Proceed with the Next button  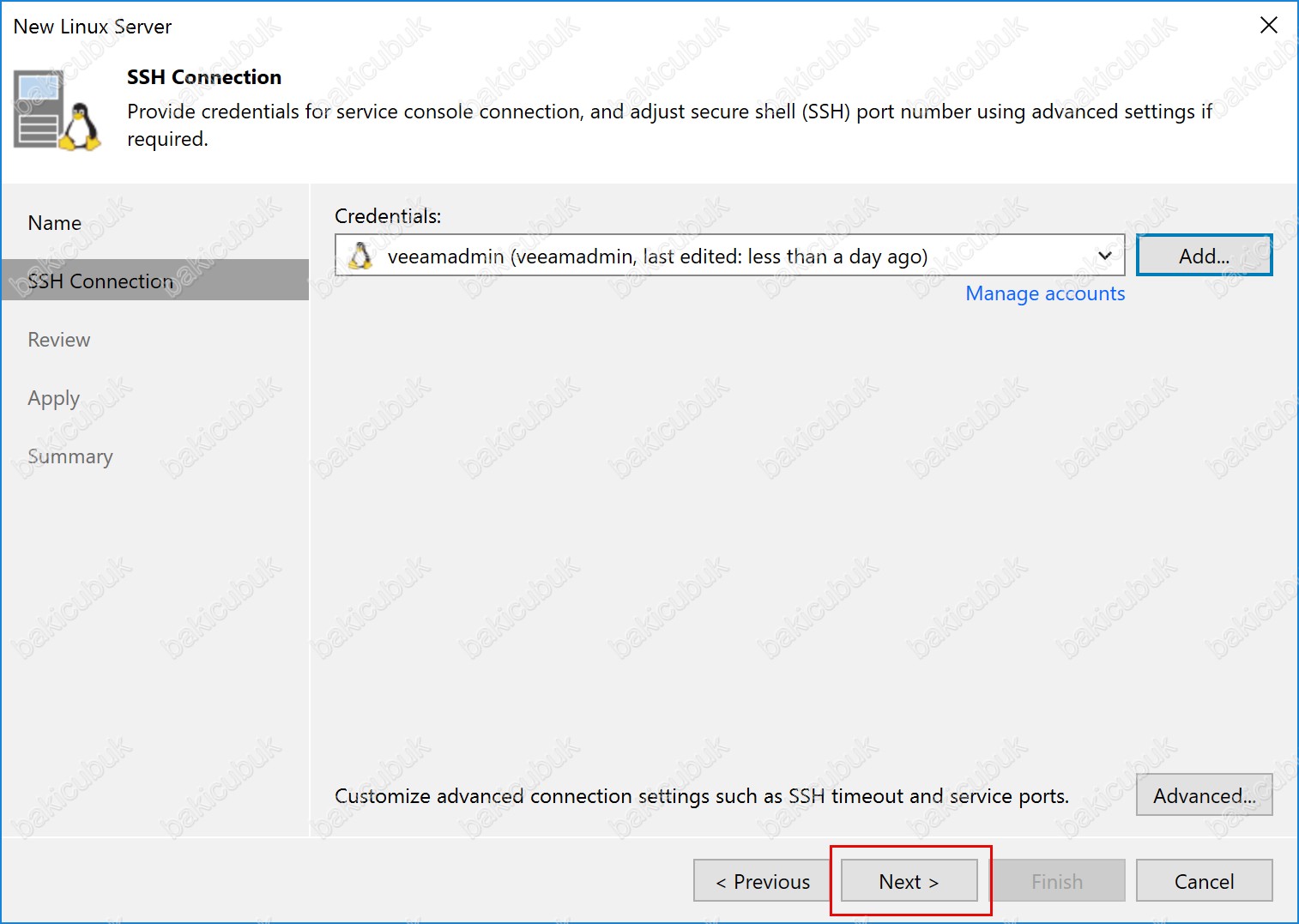909,881
